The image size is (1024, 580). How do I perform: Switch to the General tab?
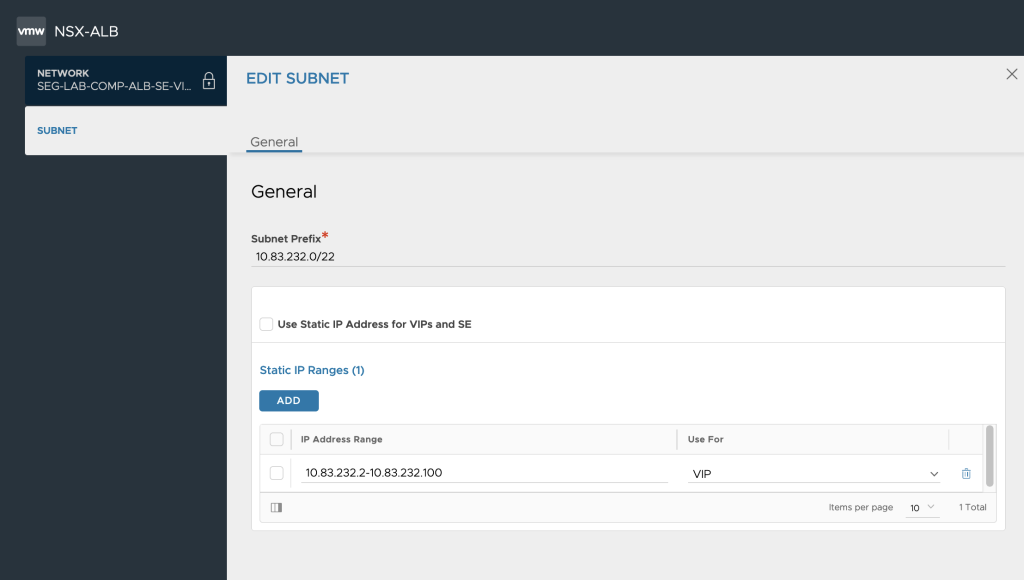pos(274,142)
